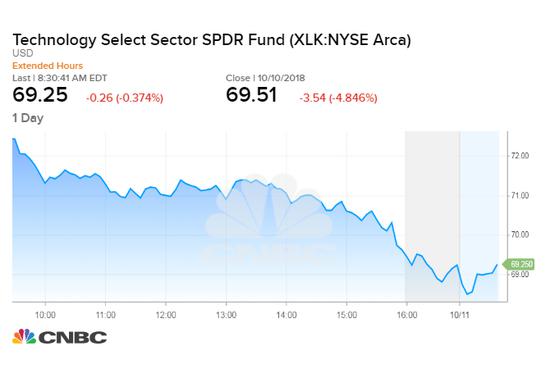Click the CNBC peacock logo icon
This screenshot has height=369, width=550.
point(24,337)
